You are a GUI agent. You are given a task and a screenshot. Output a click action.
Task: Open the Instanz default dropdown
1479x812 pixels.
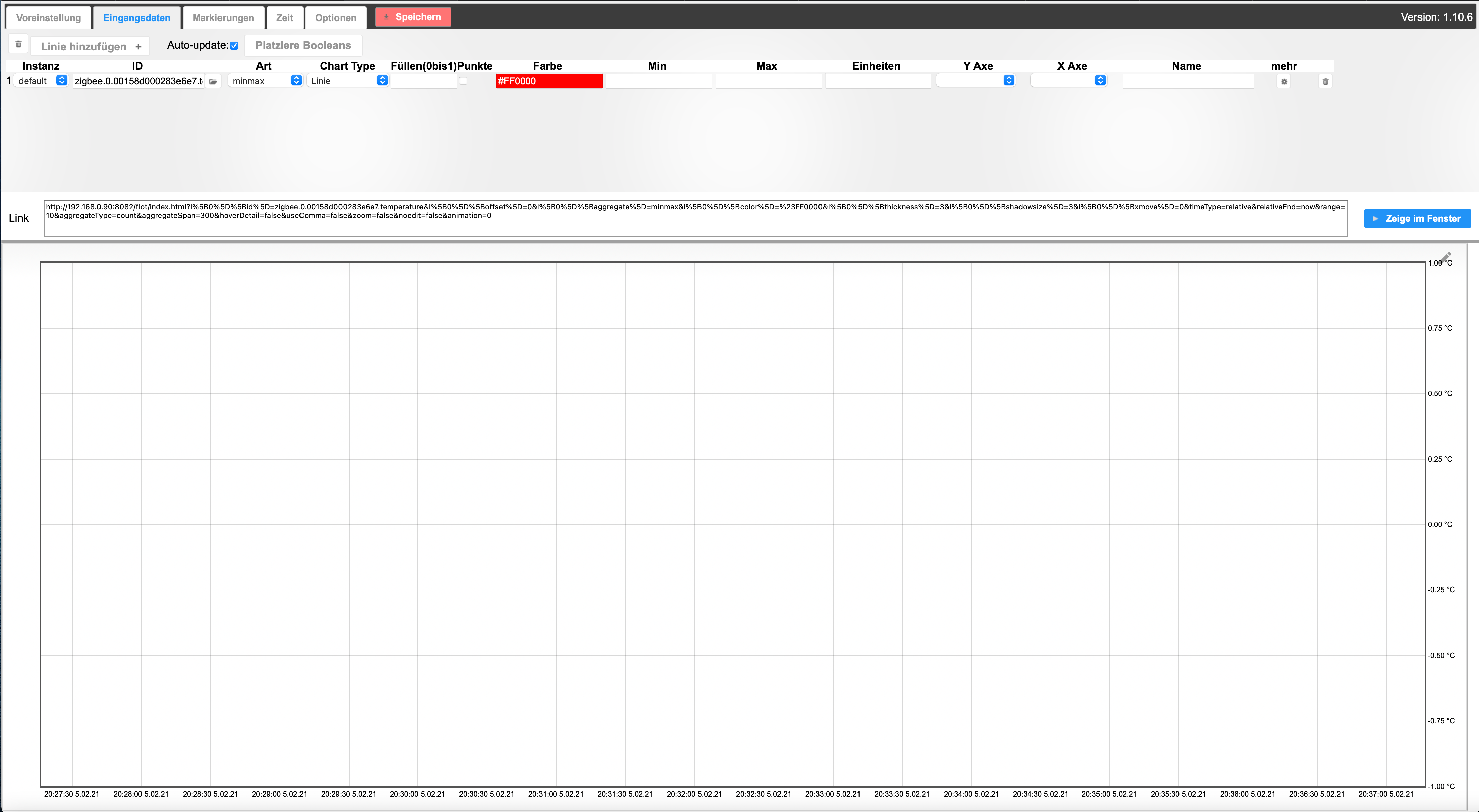pos(41,81)
